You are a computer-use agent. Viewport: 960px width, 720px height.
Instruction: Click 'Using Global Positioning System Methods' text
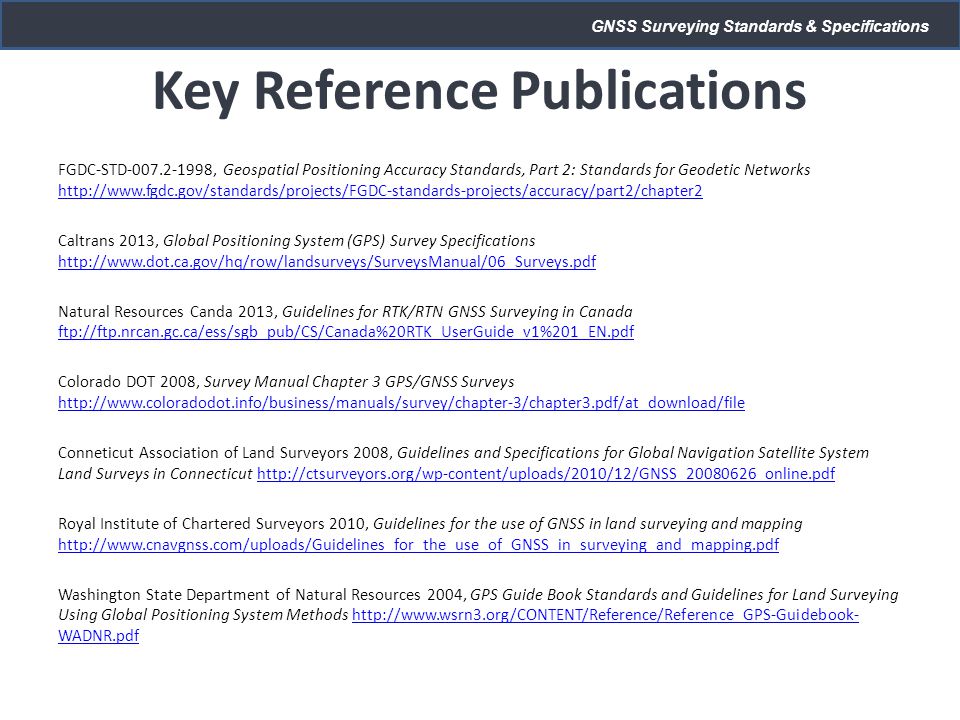click(203, 615)
